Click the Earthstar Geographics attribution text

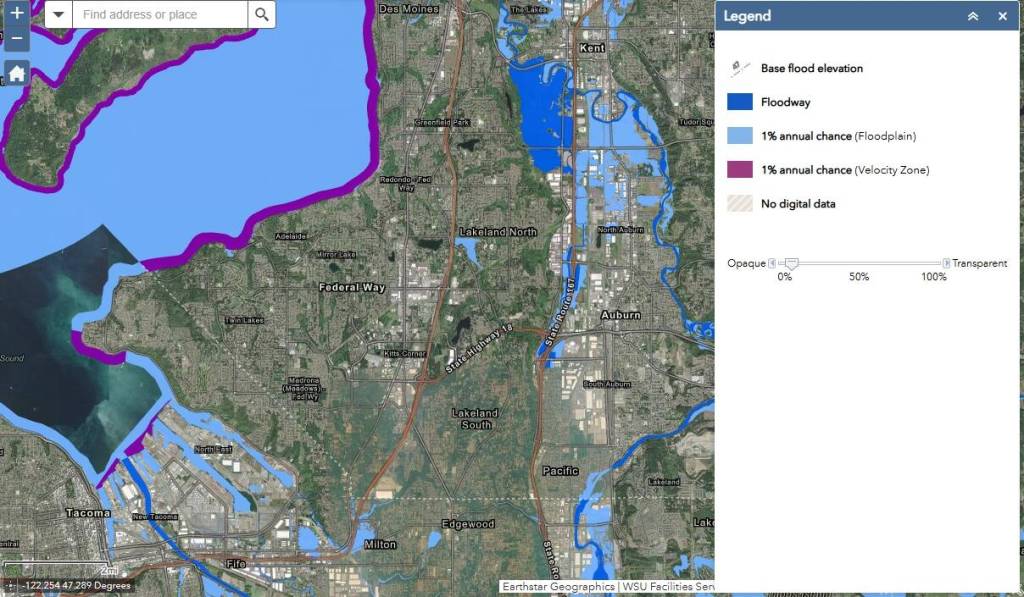(x=558, y=587)
